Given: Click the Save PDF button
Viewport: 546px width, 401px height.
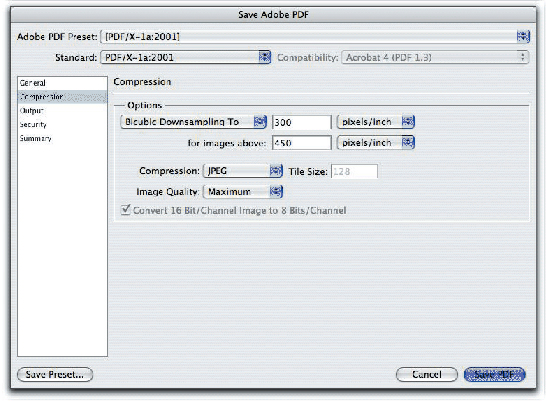Looking at the screenshot, I should pos(495,375).
